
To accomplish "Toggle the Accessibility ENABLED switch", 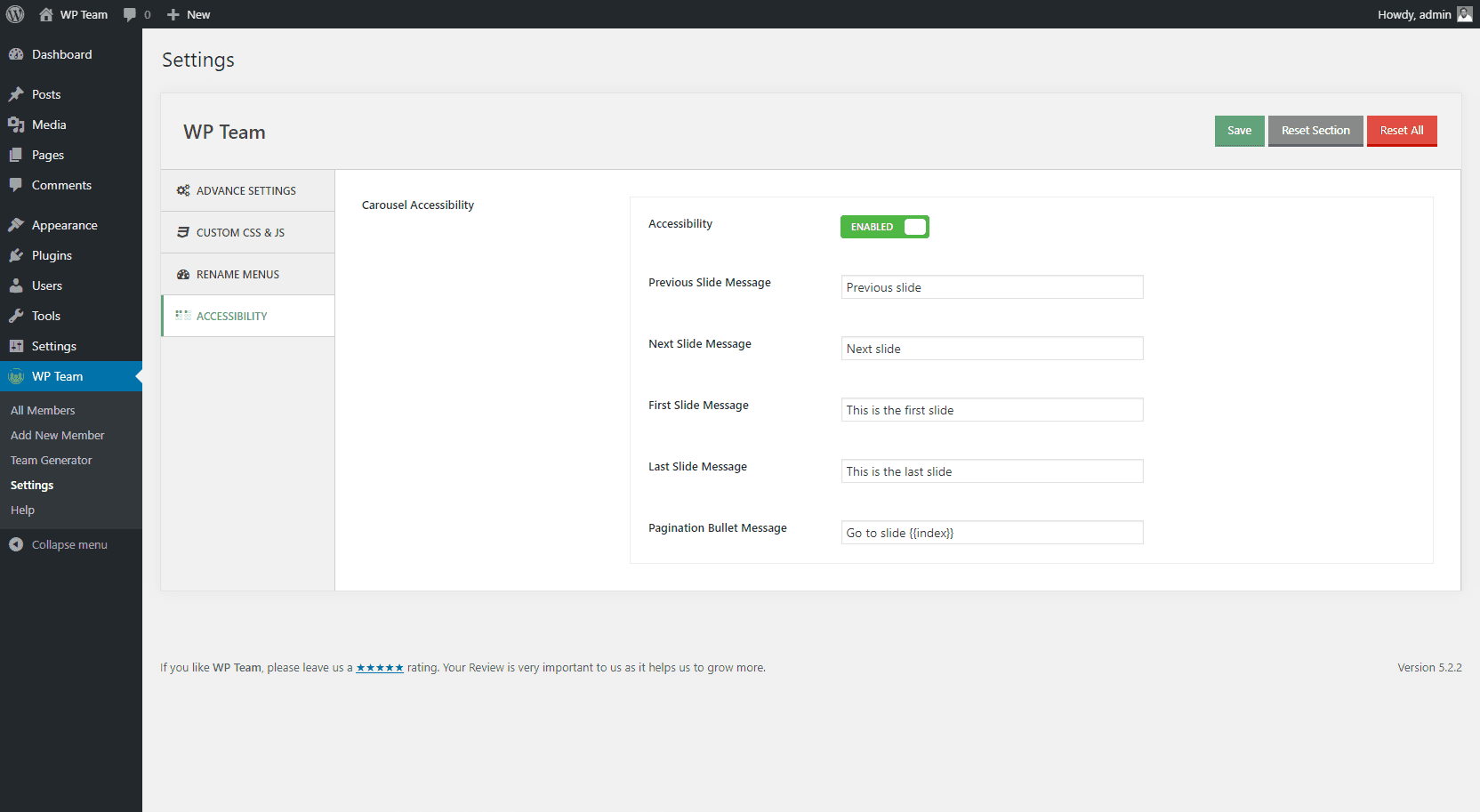I will coord(884,227).
